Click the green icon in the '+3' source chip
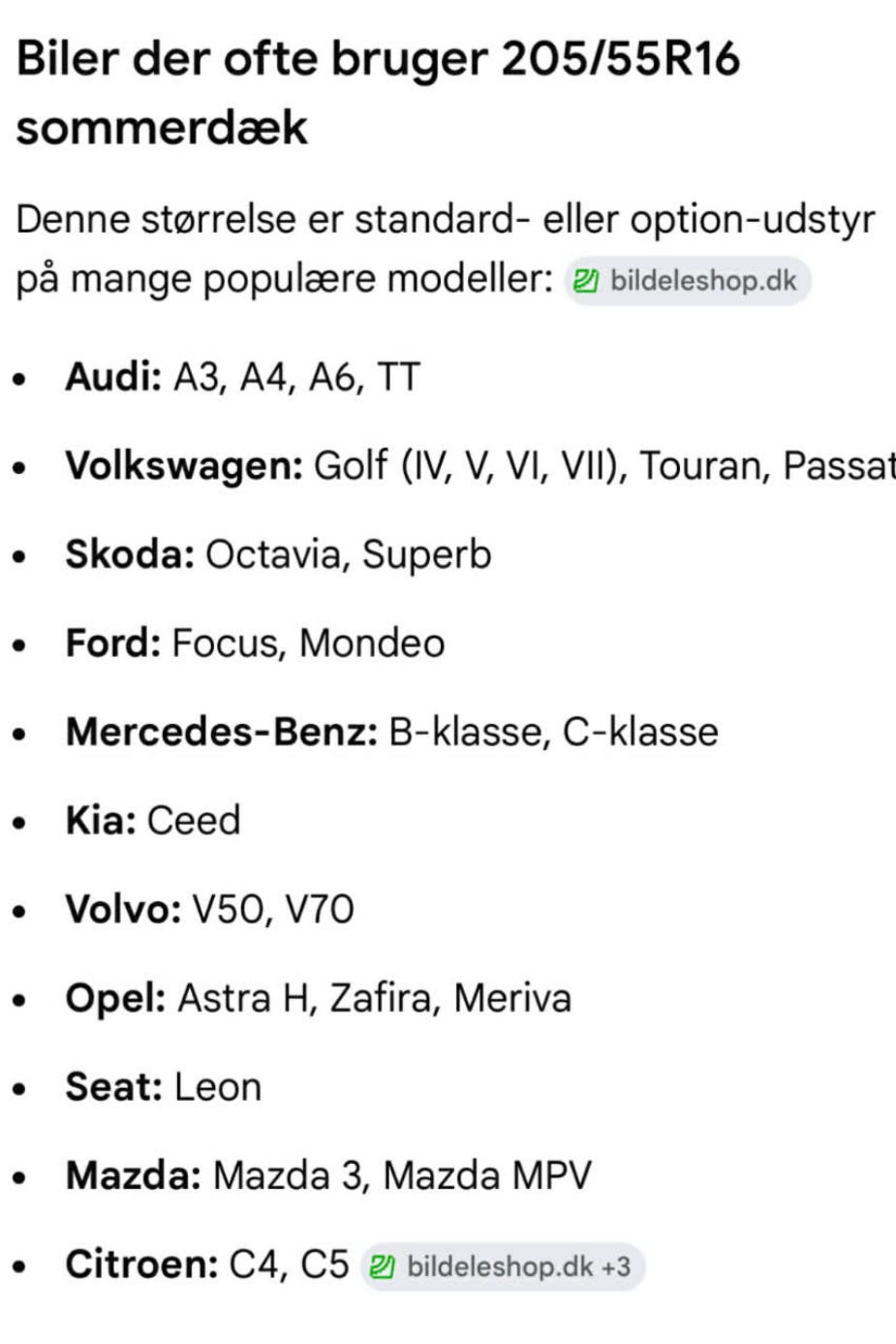 pyautogui.click(x=382, y=1267)
